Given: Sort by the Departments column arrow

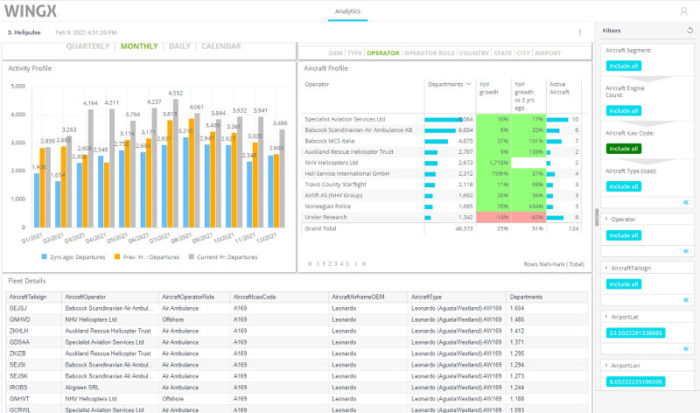Looking at the screenshot, I should coord(470,84).
